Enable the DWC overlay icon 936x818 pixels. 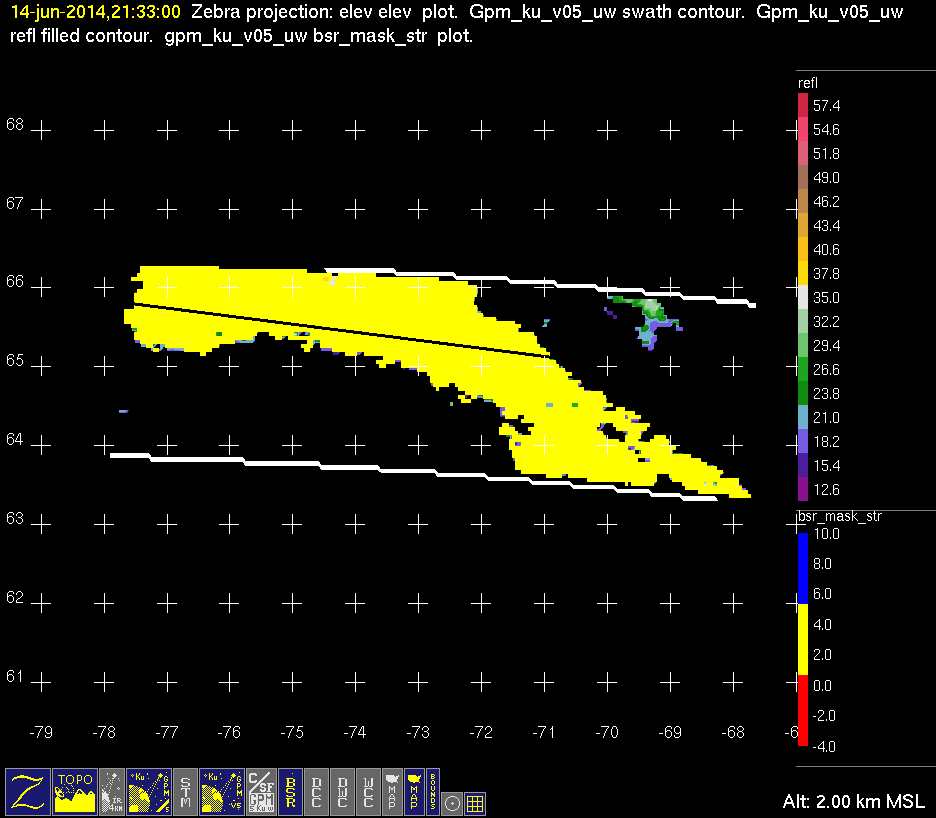click(343, 790)
